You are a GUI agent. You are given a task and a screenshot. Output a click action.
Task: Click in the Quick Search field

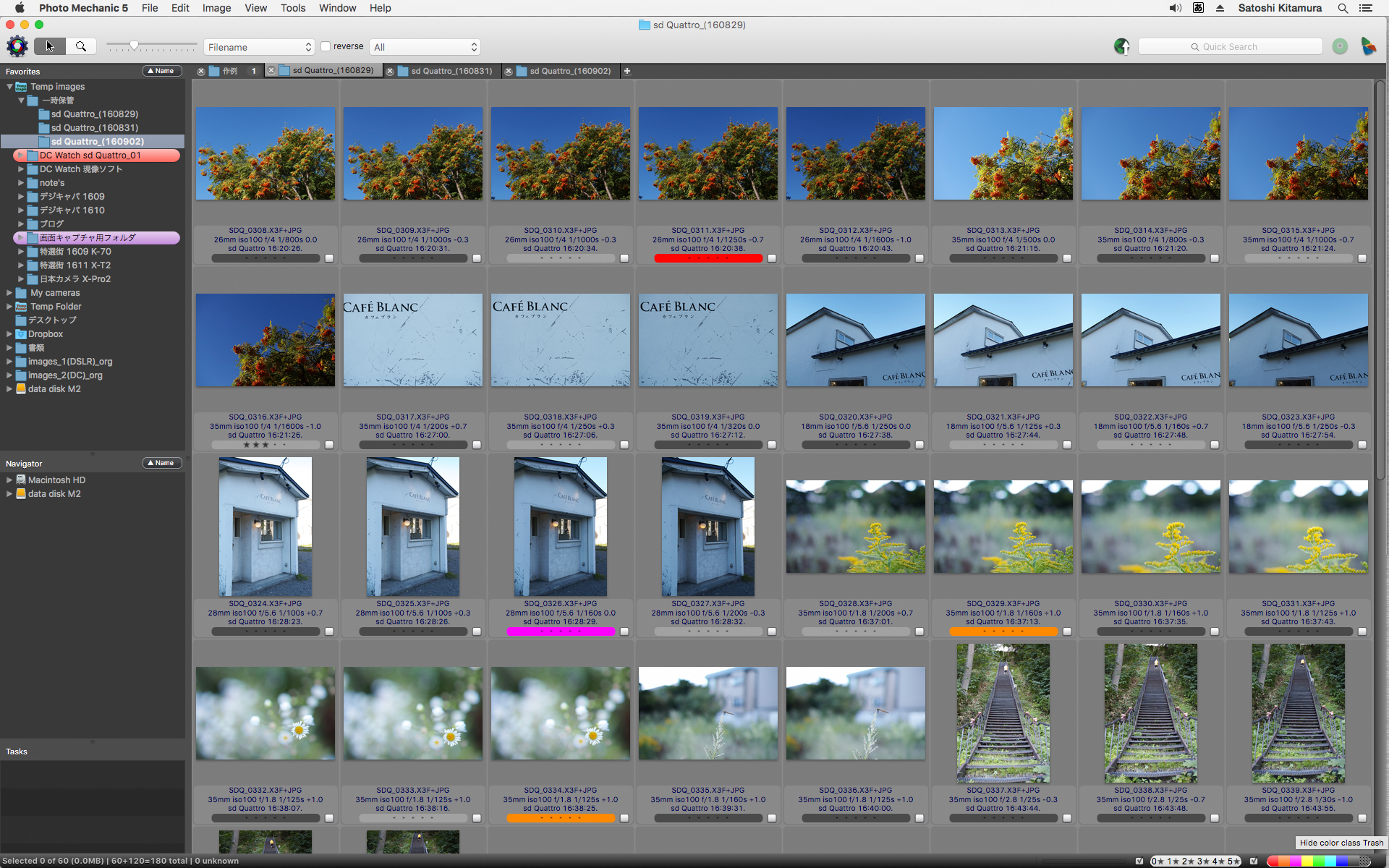(x=1230, y=47)
